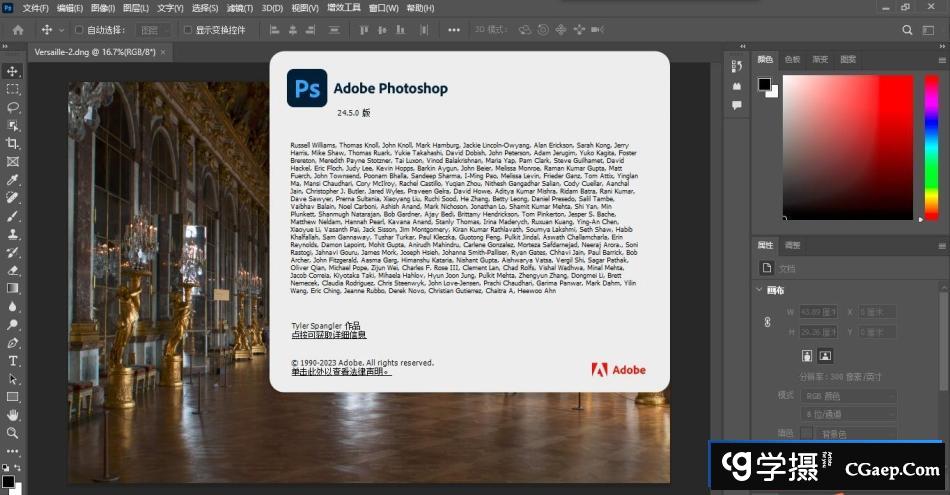Select the Crop tool
This screenshot has height=495, width=950.
[x=13, y=143]
